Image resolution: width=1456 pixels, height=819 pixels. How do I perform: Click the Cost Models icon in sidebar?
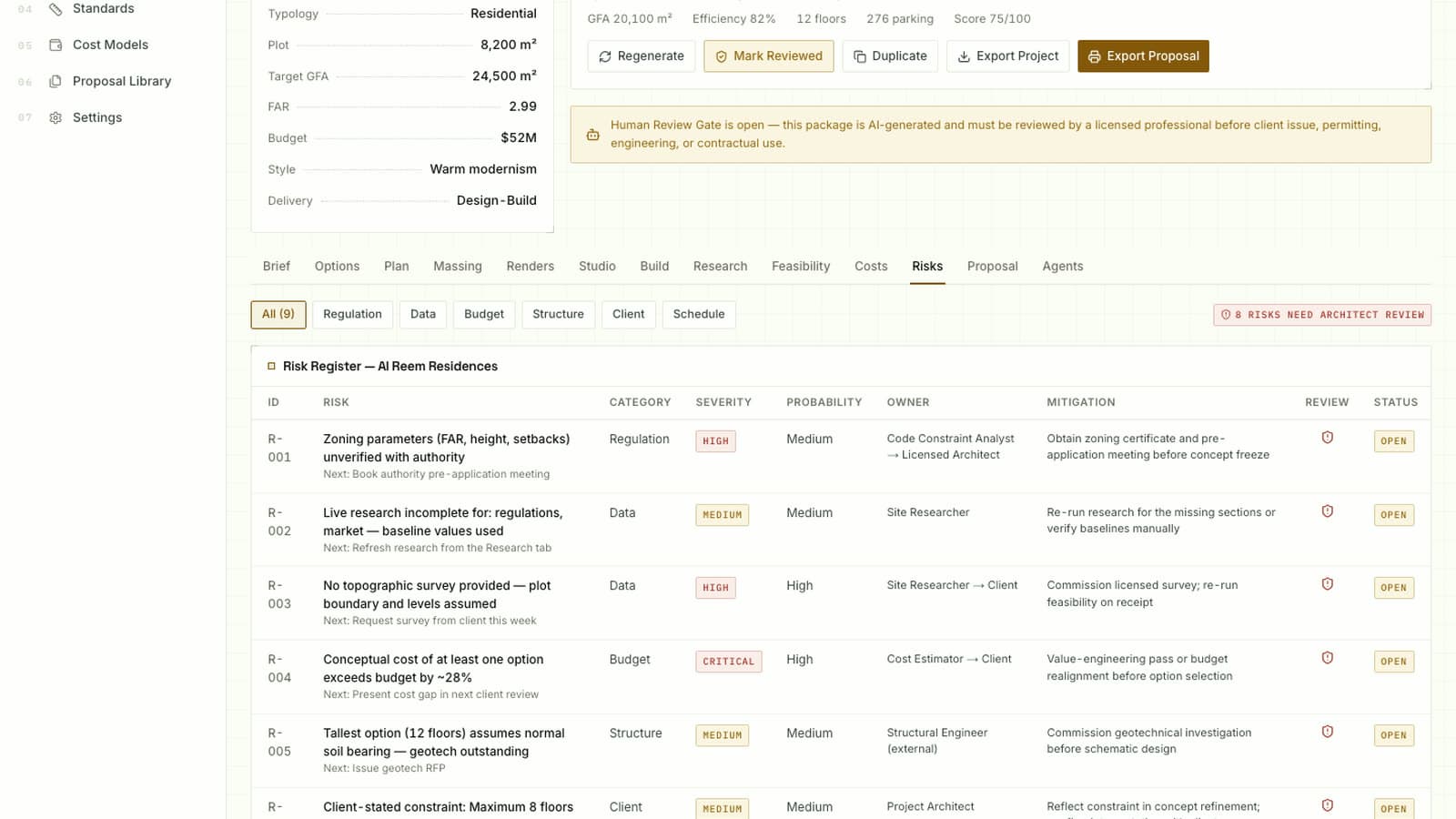pos(56,45)
